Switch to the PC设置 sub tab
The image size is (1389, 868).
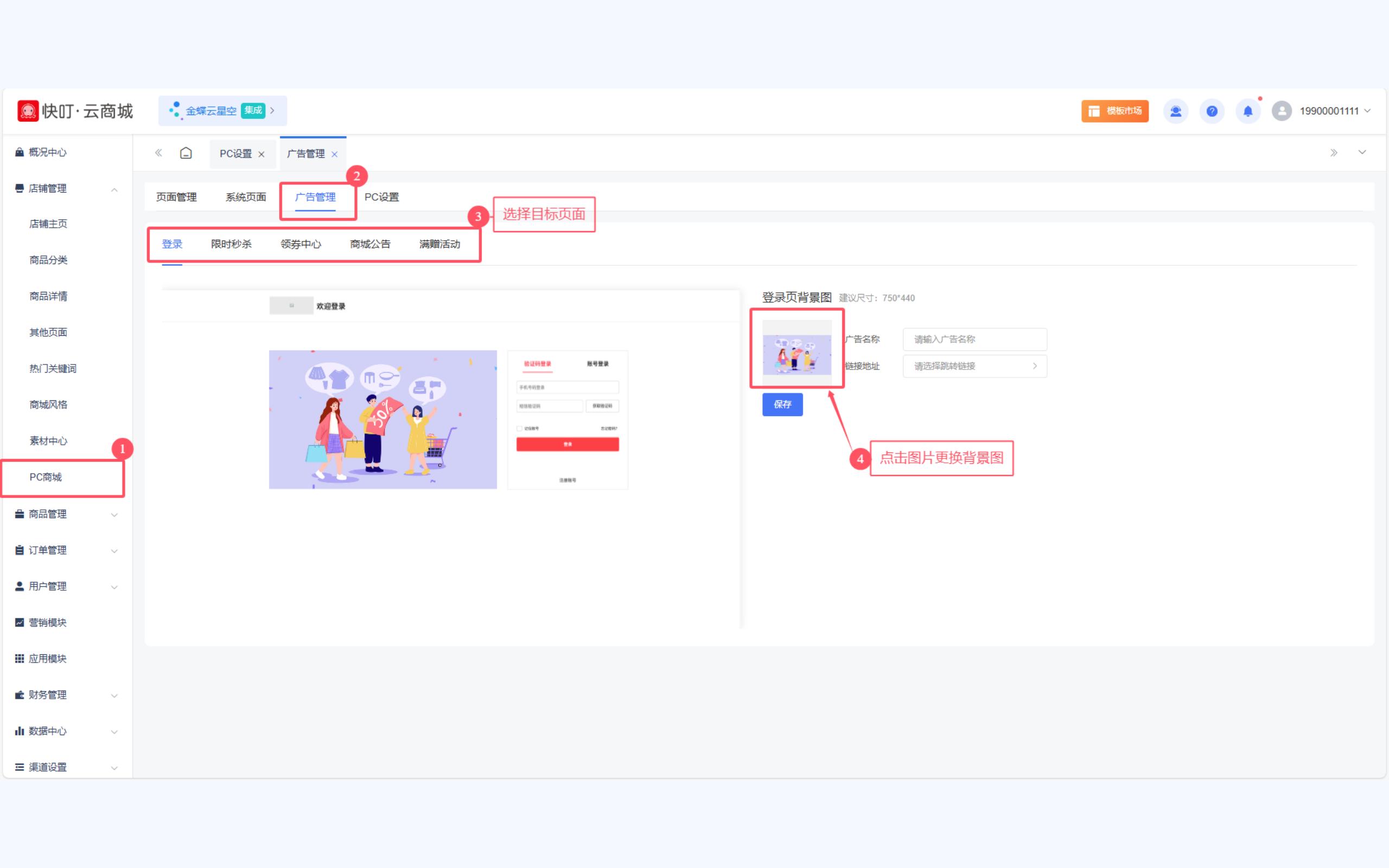381,197
